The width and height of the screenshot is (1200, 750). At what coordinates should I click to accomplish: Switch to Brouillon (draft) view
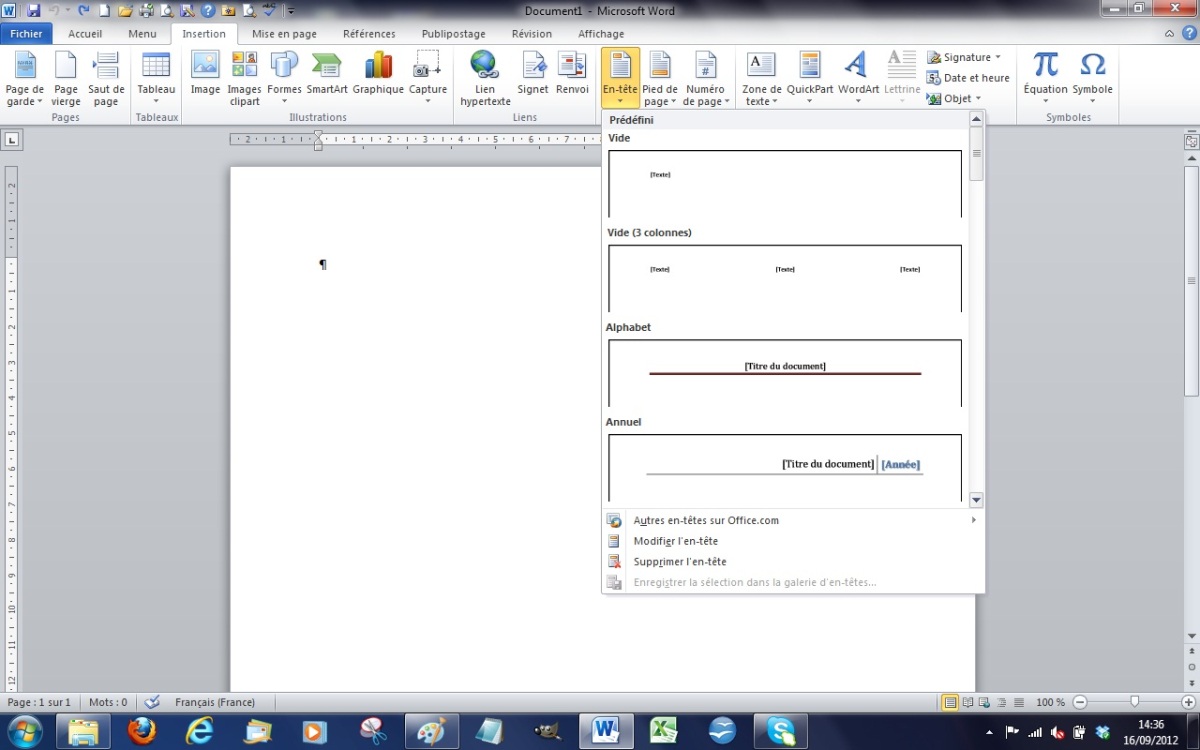(x=1018, y=702)
